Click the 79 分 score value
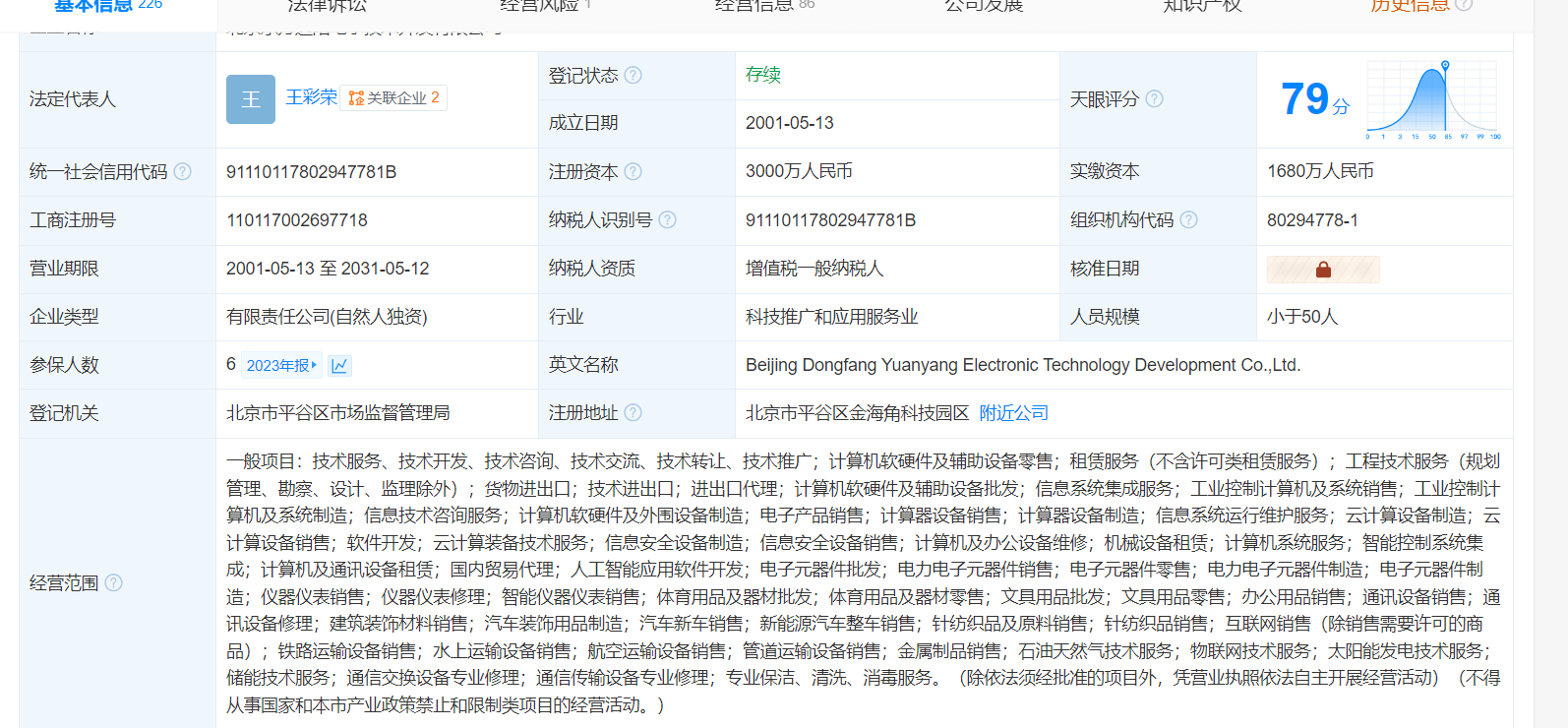 [x=1314, y=99]
